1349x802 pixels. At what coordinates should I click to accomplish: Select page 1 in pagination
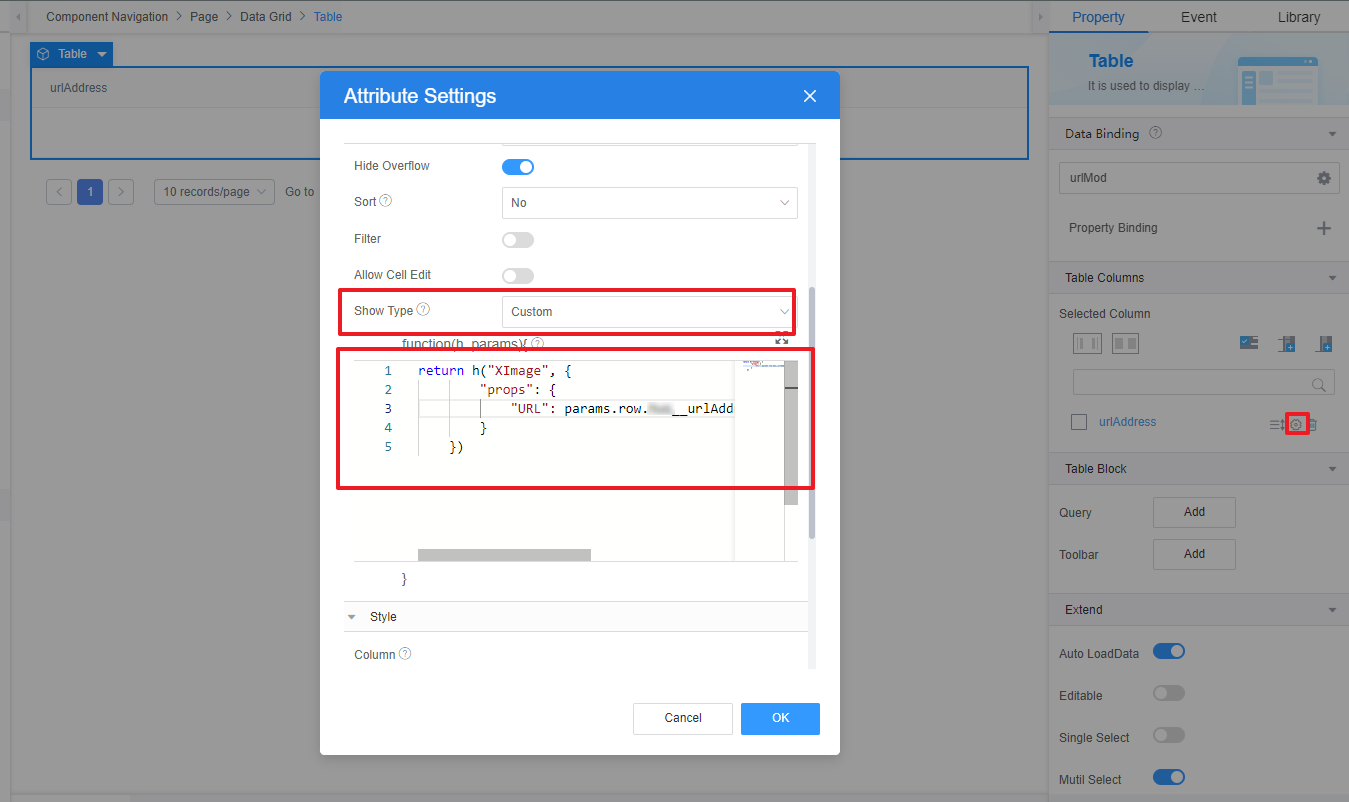(90, 192)
